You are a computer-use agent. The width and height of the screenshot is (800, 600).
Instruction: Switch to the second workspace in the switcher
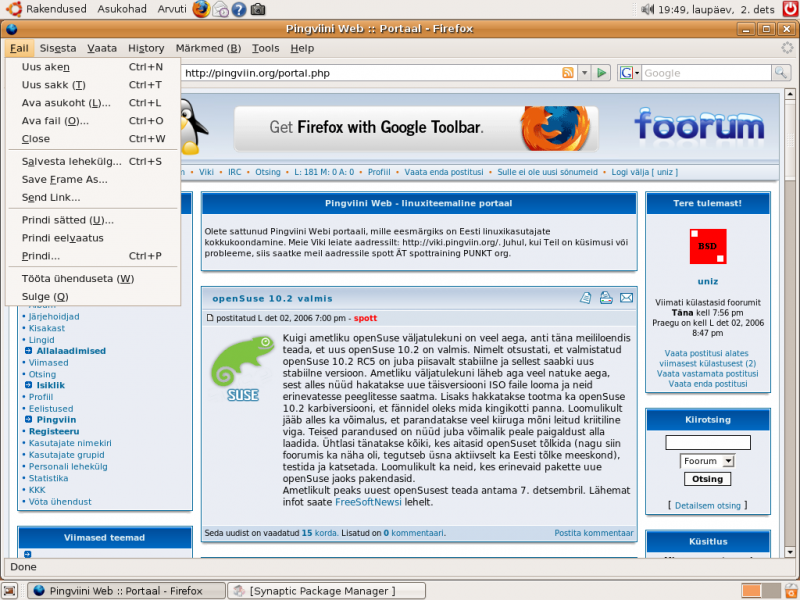[x=771, y=590]
